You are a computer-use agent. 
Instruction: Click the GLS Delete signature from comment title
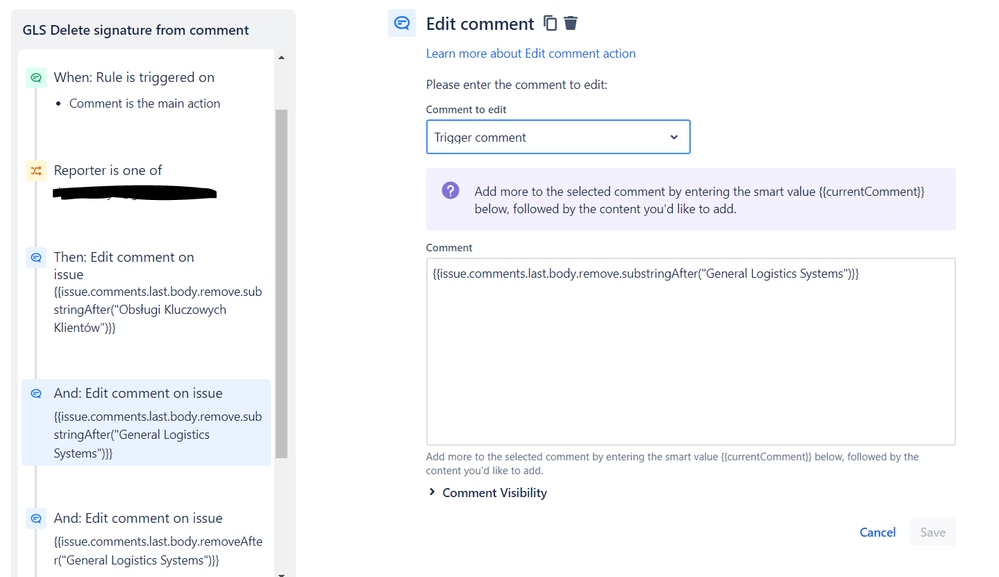pos(136,30)
